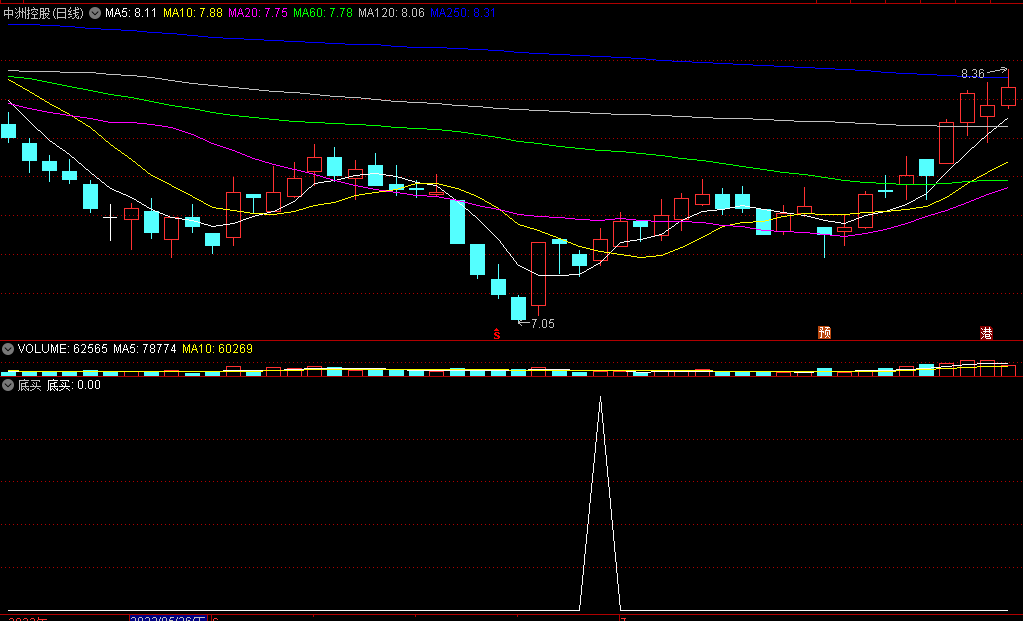This screenshot has width=1023, height=621.
Task: Open the orange 预 forecast marker
Action: point(825,333)
